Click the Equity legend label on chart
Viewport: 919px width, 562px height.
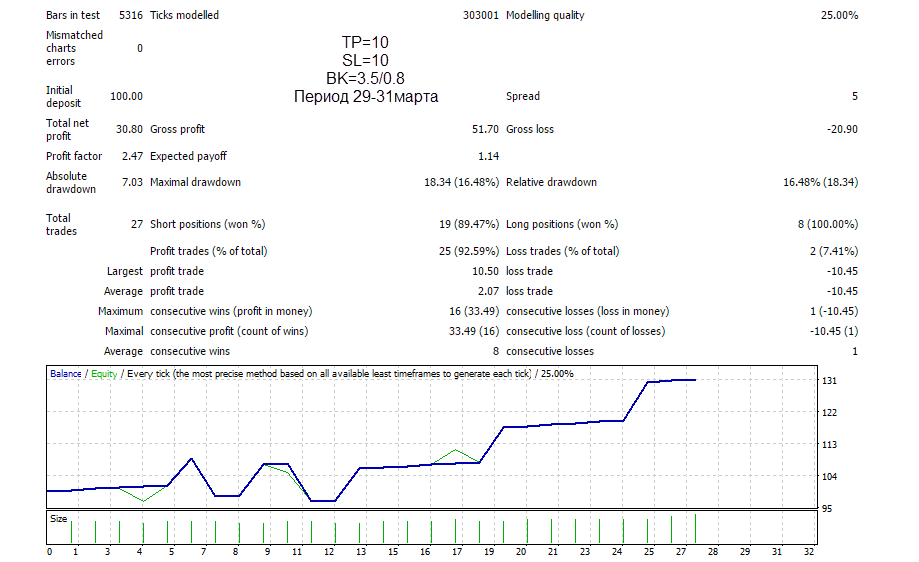104,374
